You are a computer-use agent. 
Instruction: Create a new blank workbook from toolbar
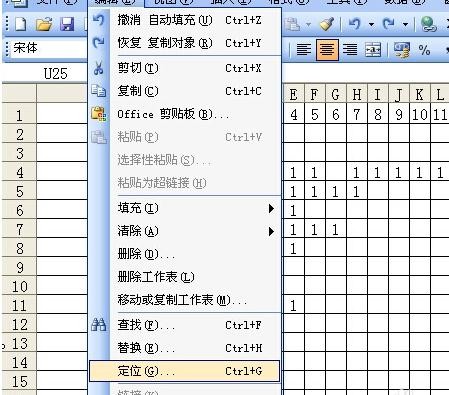(x=21, y=24)
